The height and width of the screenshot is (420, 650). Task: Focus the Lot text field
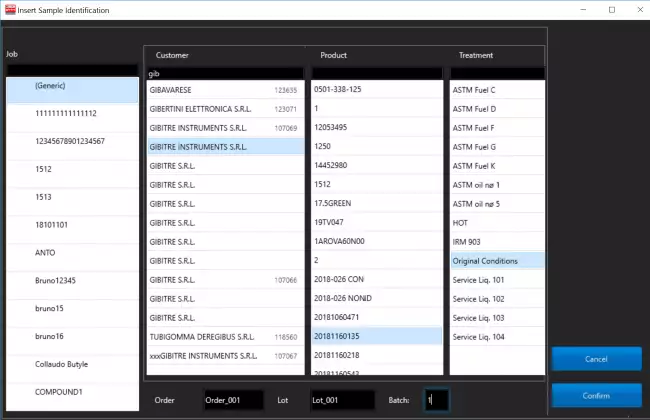tap(340, 400)
